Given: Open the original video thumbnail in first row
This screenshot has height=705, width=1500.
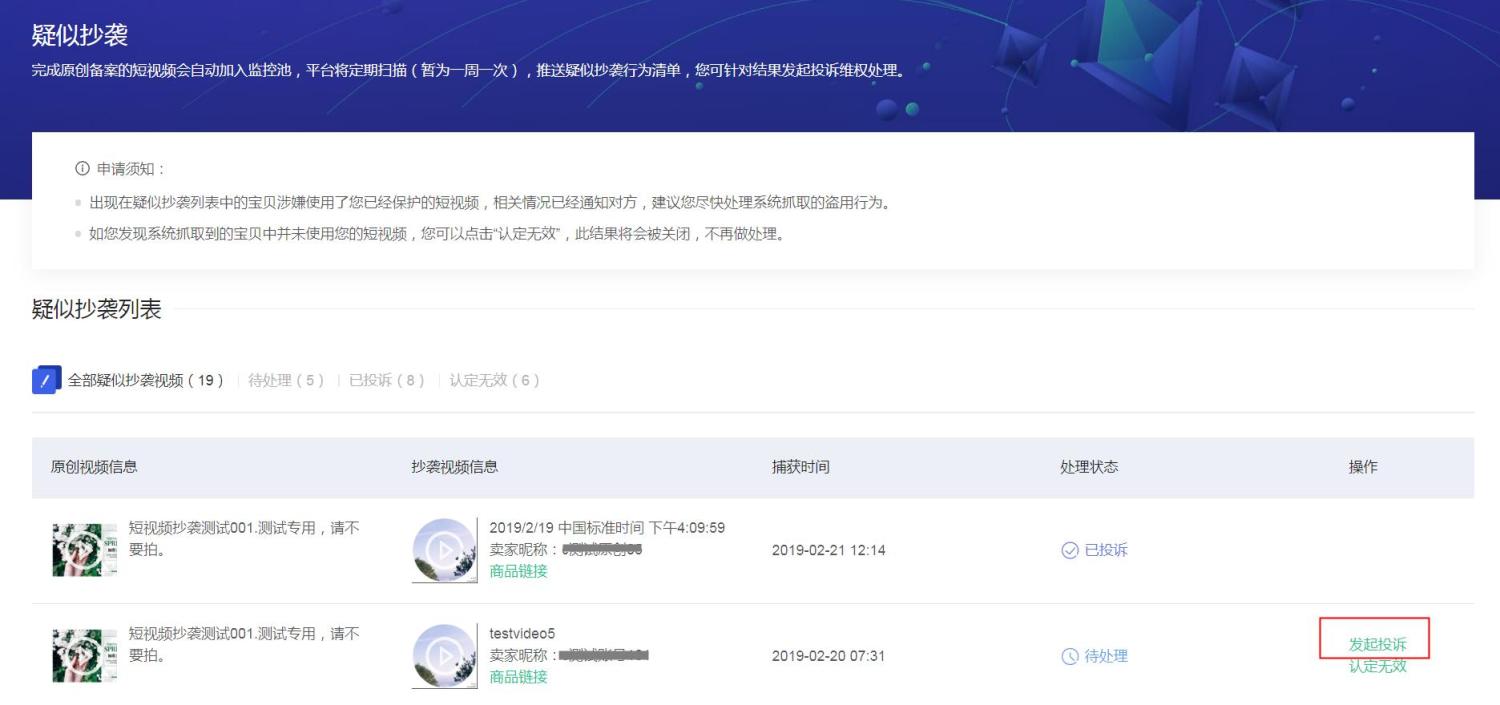Looking at the screenshot, I should click(84, 549).
